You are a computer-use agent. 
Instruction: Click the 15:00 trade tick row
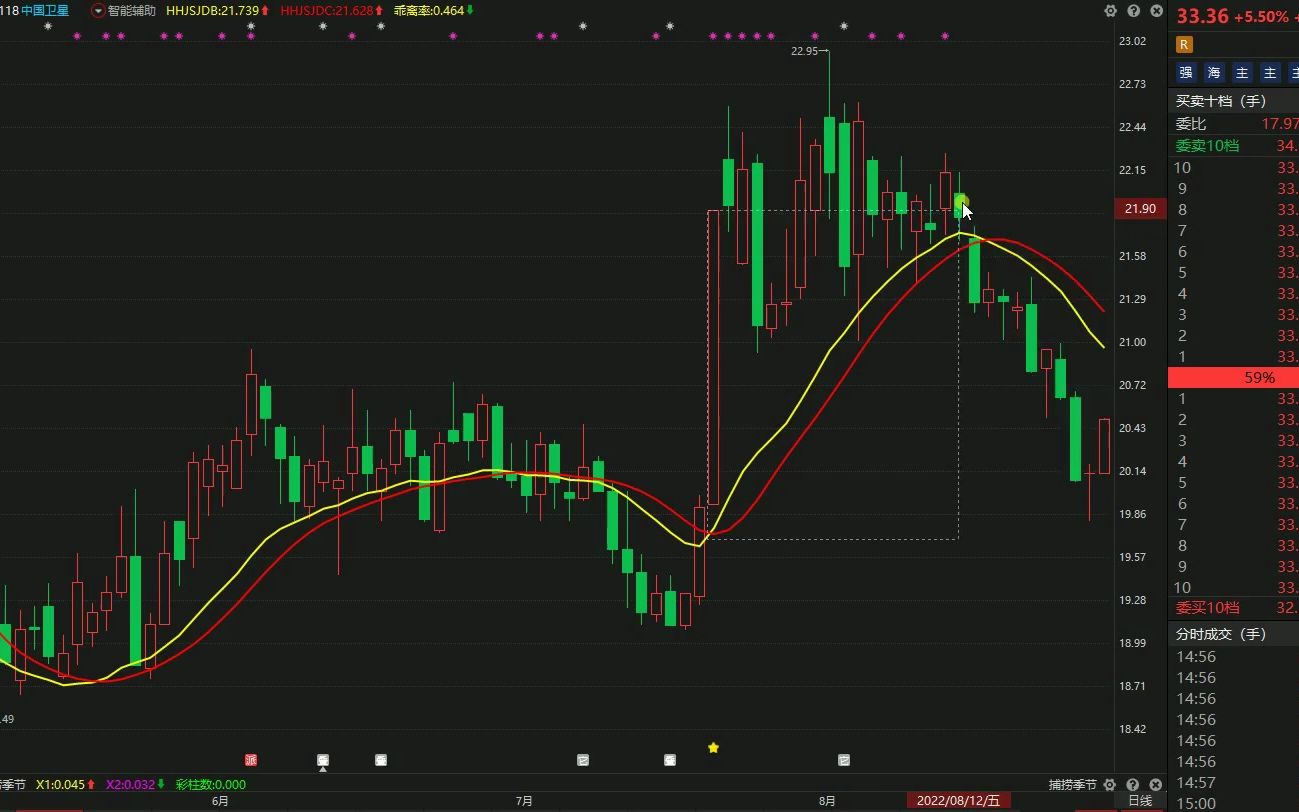[x=1233, y=803]
